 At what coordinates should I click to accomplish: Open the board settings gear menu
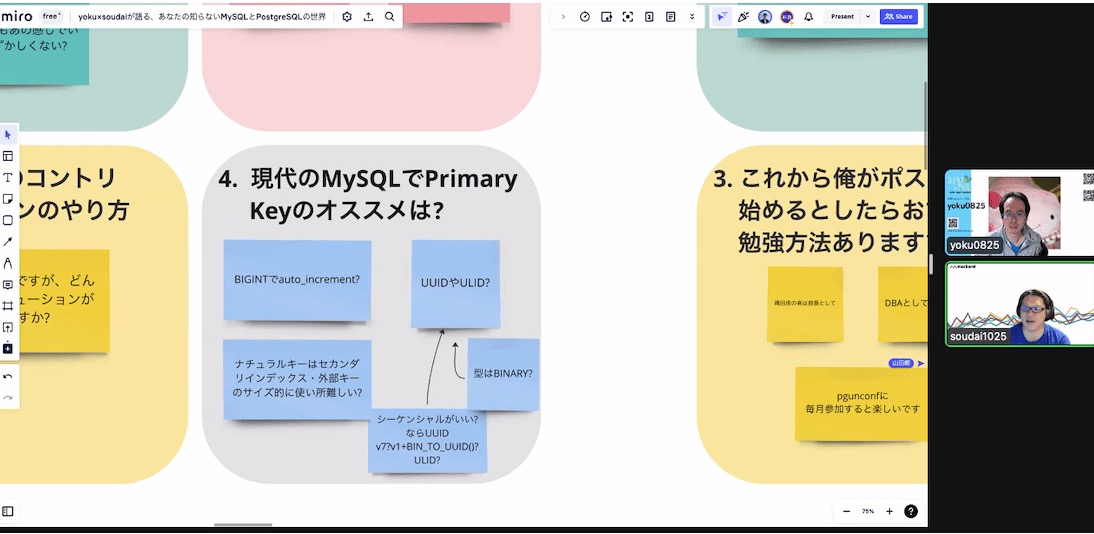point(347,17)
